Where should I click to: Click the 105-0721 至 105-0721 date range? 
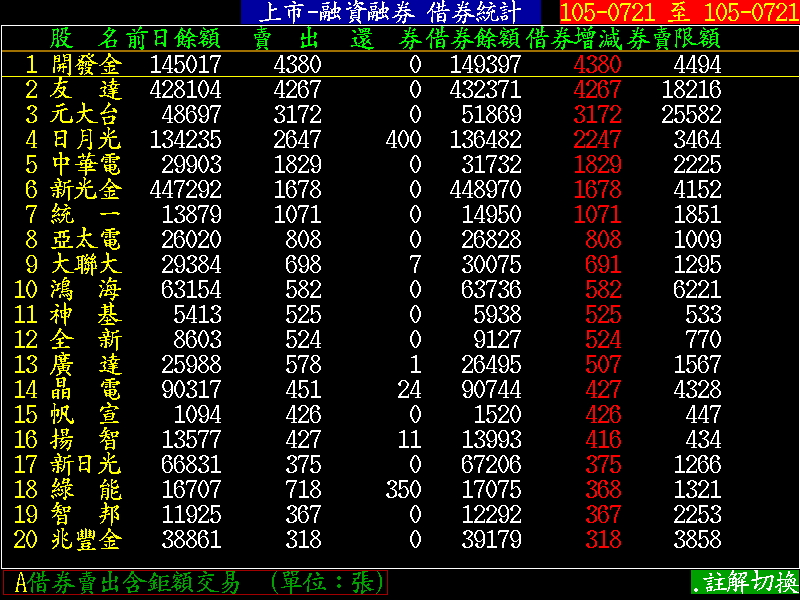tap(678, 12)
